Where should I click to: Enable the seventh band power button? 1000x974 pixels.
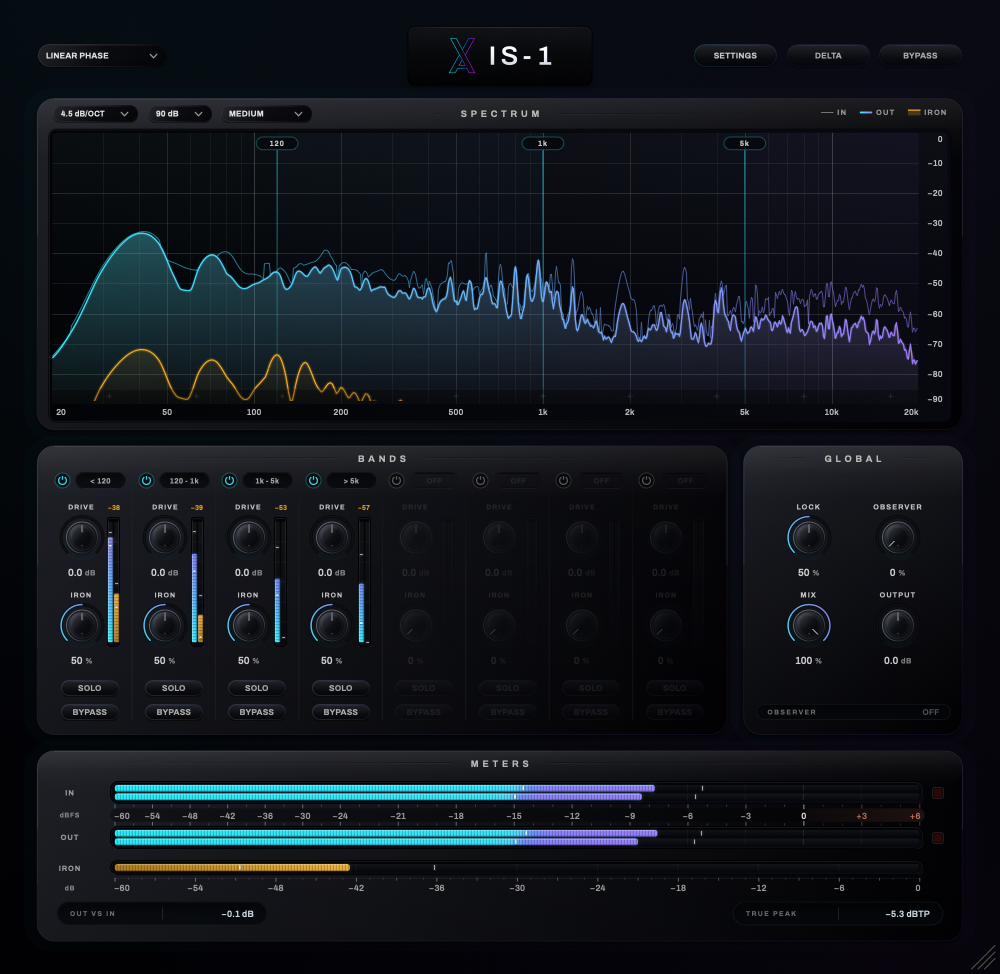pos(563,480)
